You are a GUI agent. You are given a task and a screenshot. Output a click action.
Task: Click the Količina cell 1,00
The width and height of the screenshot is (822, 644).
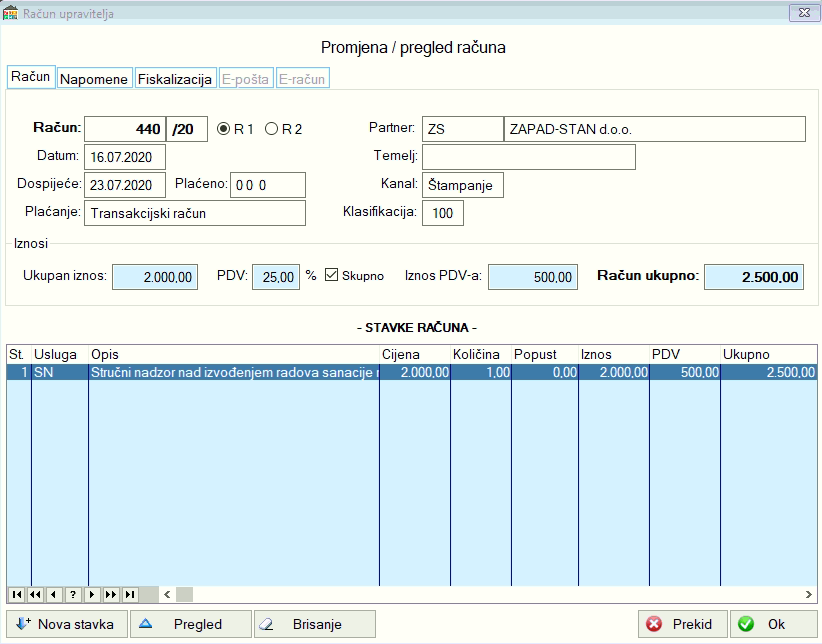(x=481, y=372)
